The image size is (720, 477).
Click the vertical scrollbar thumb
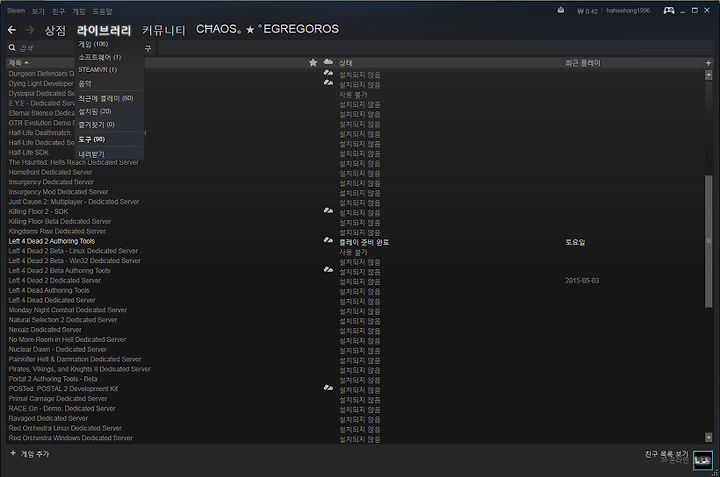[x=709, y=241]
